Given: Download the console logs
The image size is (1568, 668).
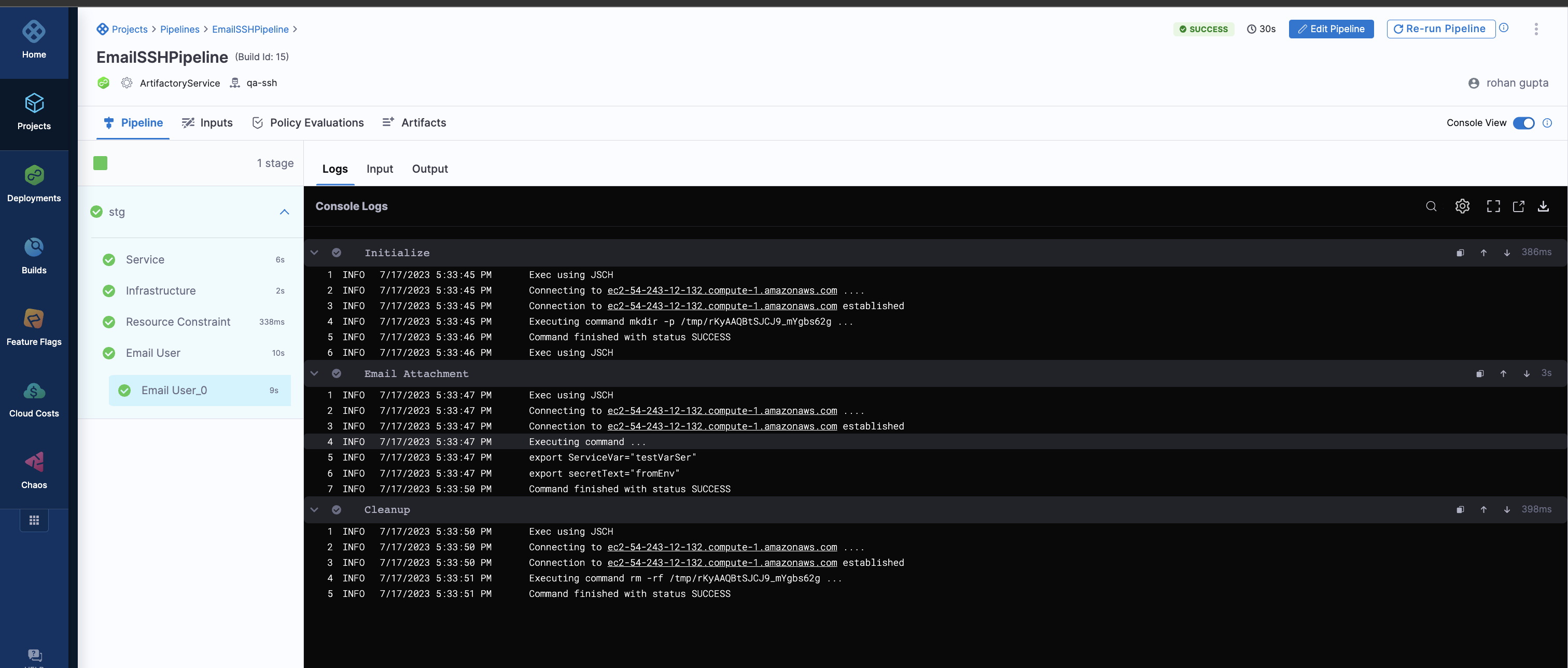Looking at the screenshot, I should [x=1543, y=206].
